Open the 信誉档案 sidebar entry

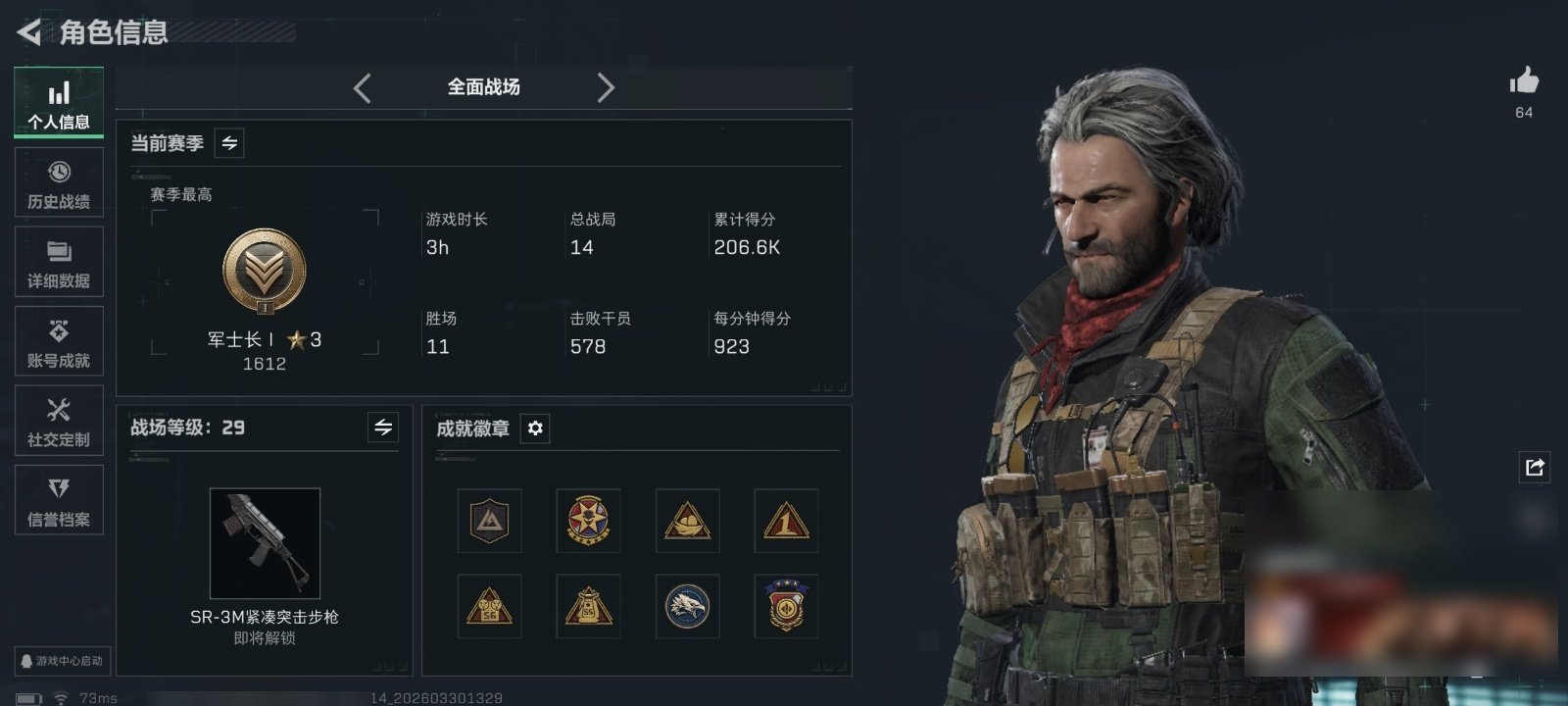click(x=59, y=500)
